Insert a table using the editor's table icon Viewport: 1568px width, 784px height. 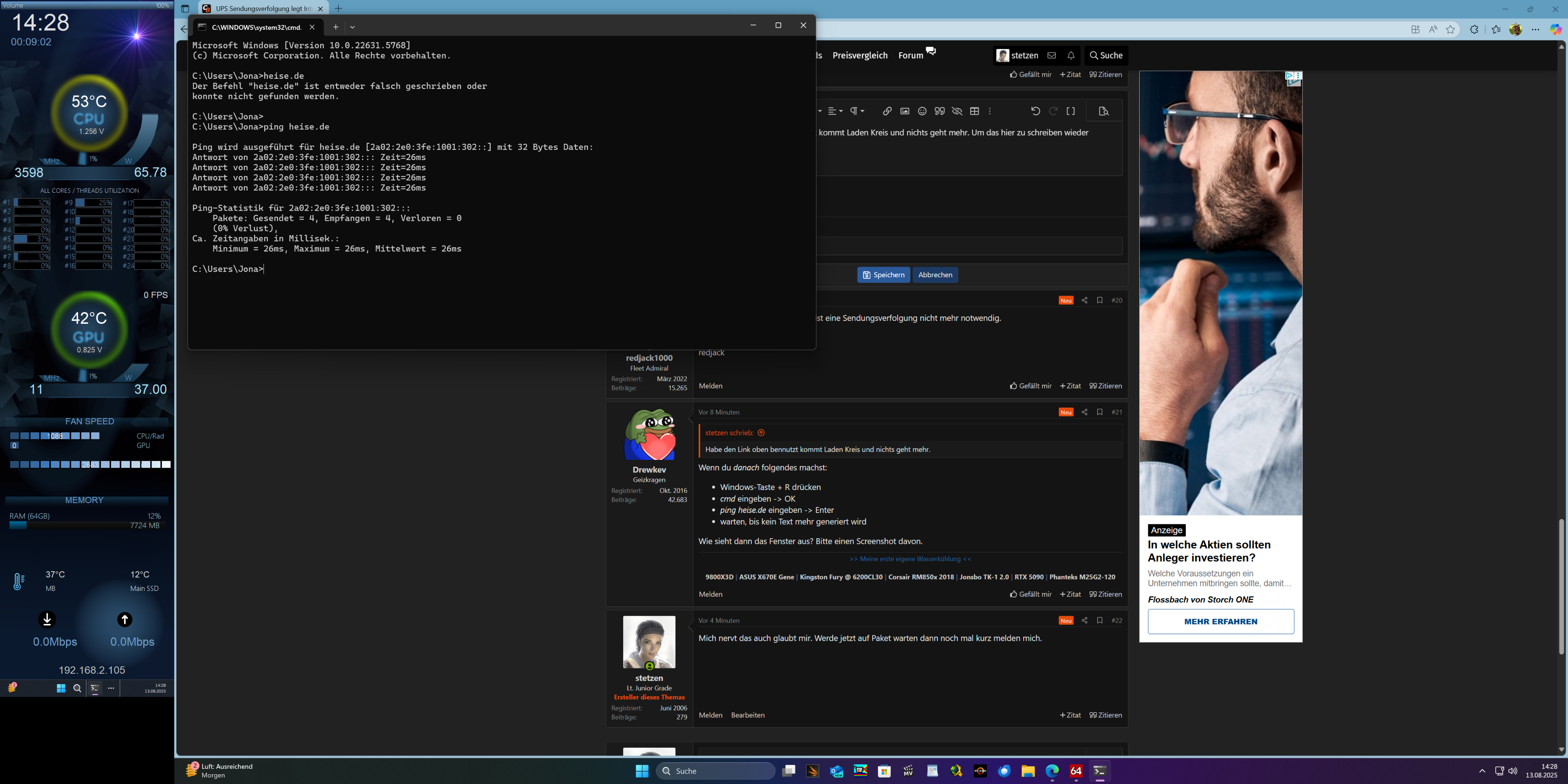tap(975, 111)
